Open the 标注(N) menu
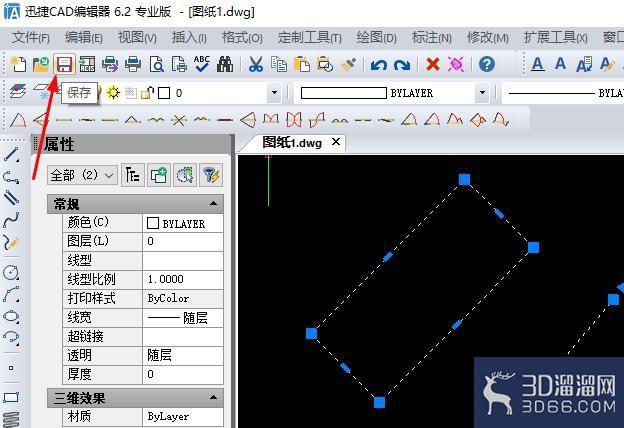This screenshot has height=428, width=624. (432, 38)
